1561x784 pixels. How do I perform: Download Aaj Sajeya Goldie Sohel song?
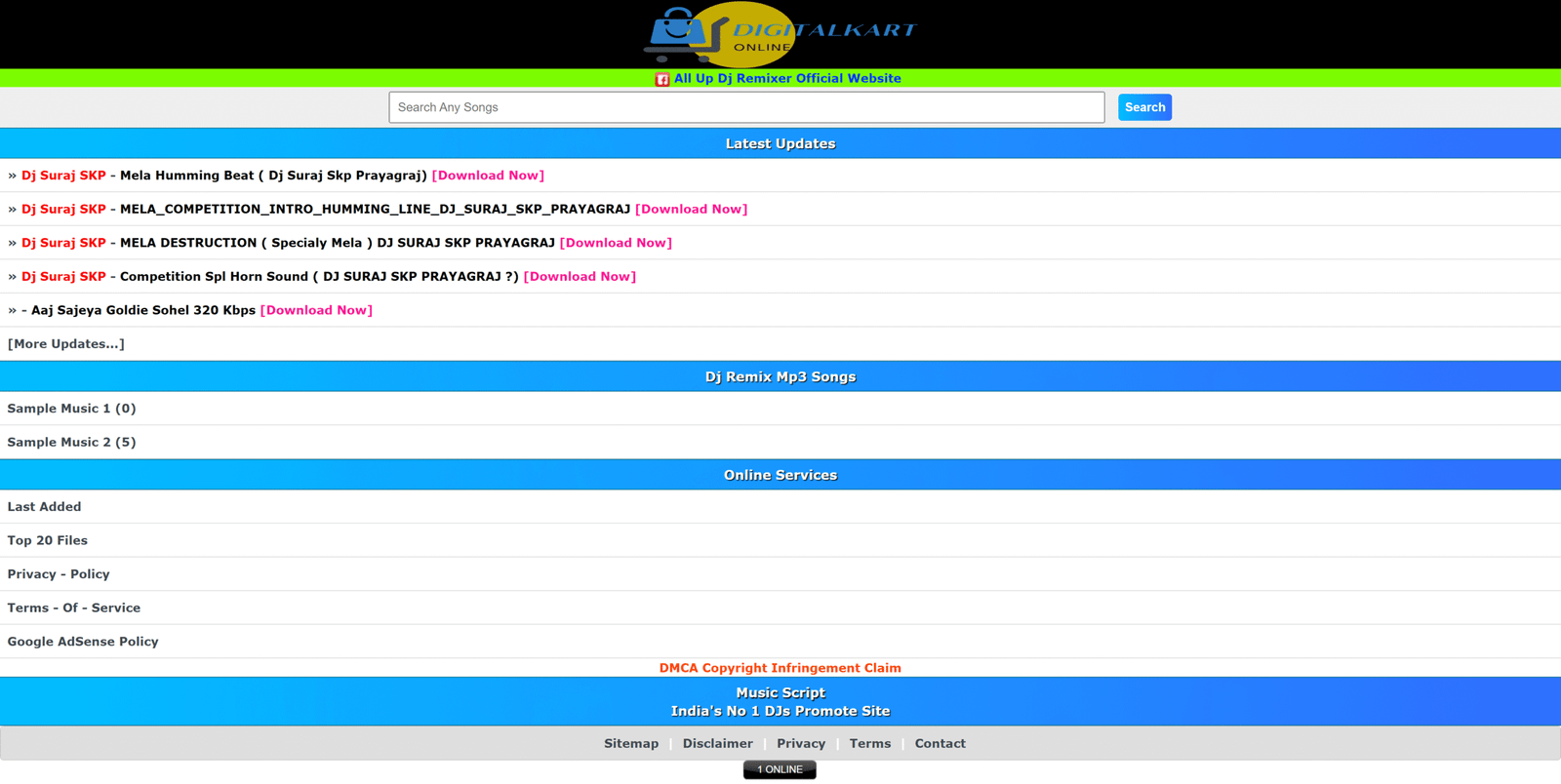point(316,310)
